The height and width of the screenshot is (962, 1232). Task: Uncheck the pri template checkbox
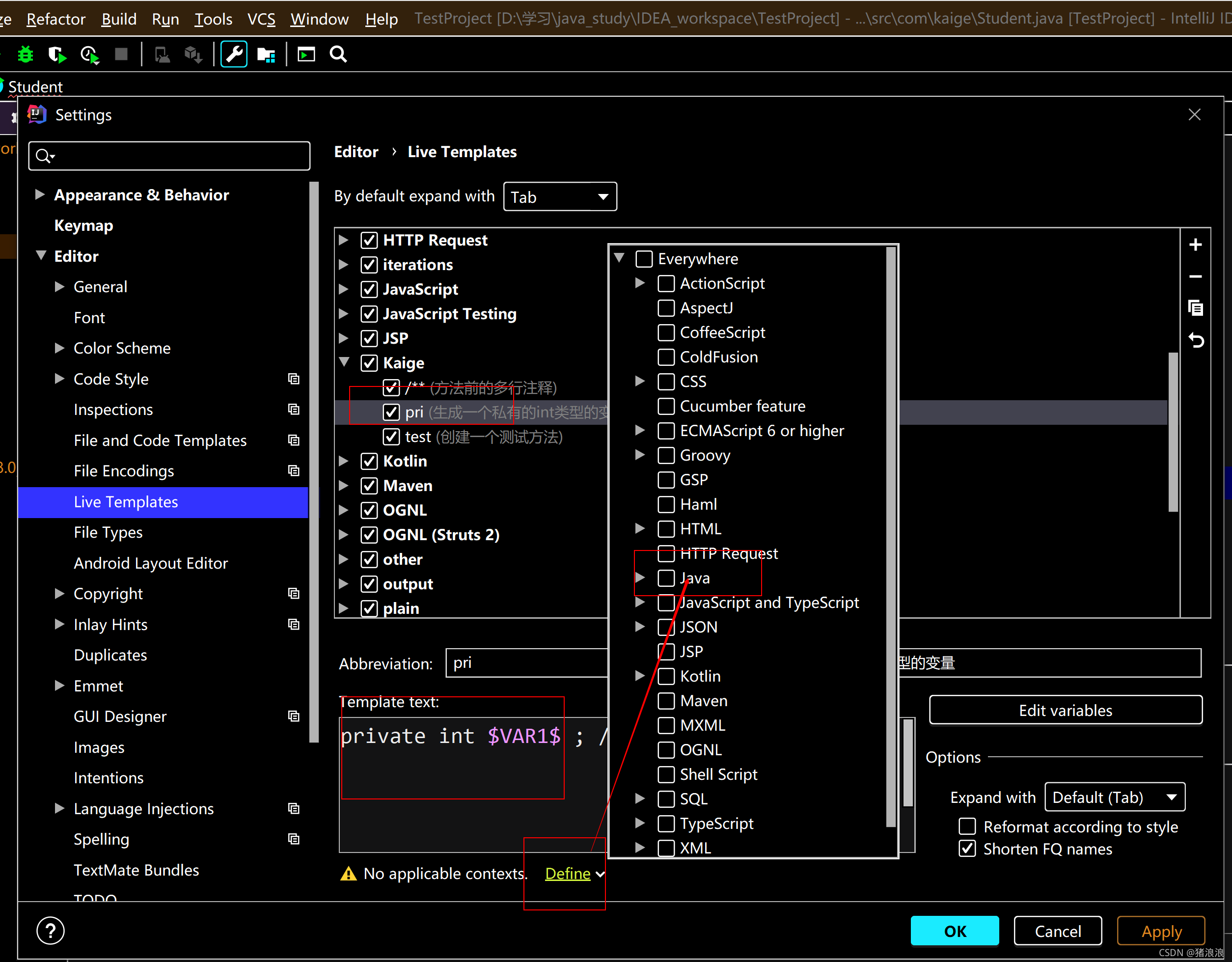pyautogui.click(x=391, y=412)
